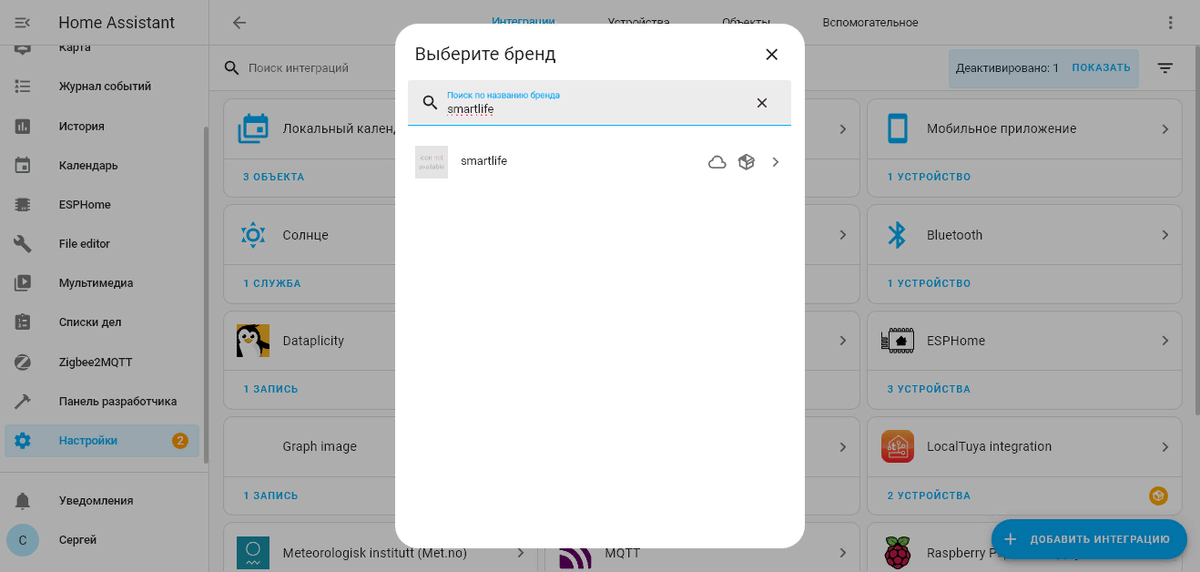
Task: Expand the smartlife brand chevron
Action: (x=775, y=162)
